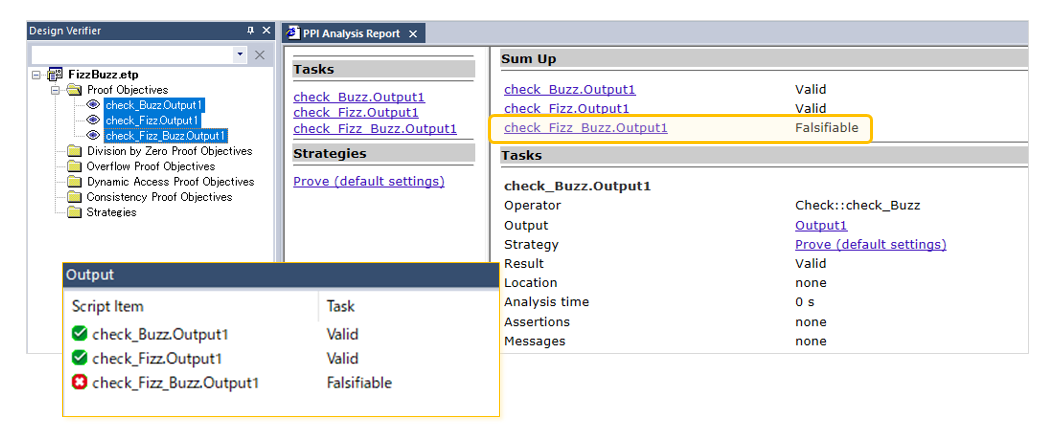This screenshot has width=1051, height=437.
Task: Select the PPI Analysis Report tab
Action: point(344,34)
